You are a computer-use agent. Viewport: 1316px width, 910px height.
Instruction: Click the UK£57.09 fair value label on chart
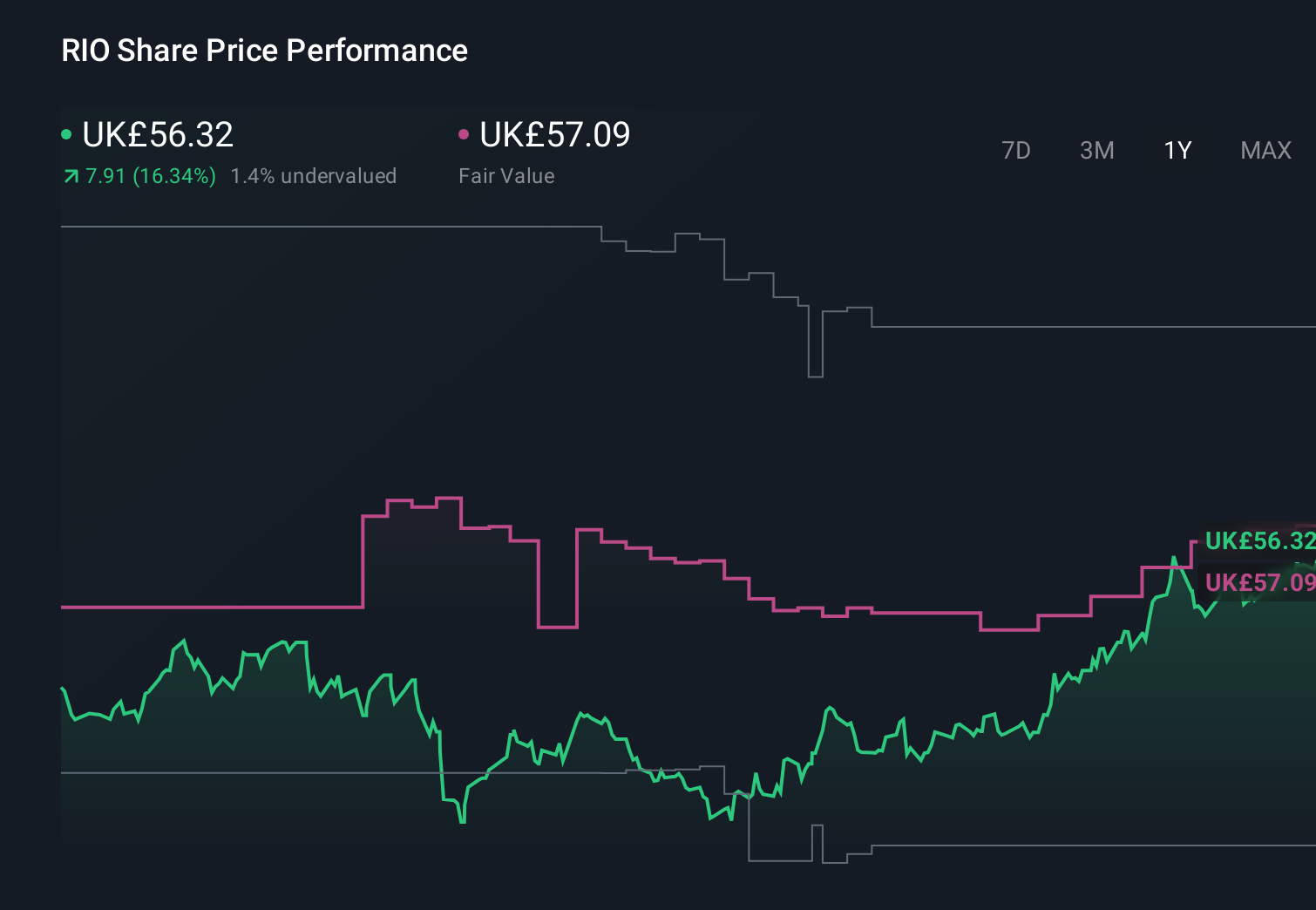pos(1258,582)
